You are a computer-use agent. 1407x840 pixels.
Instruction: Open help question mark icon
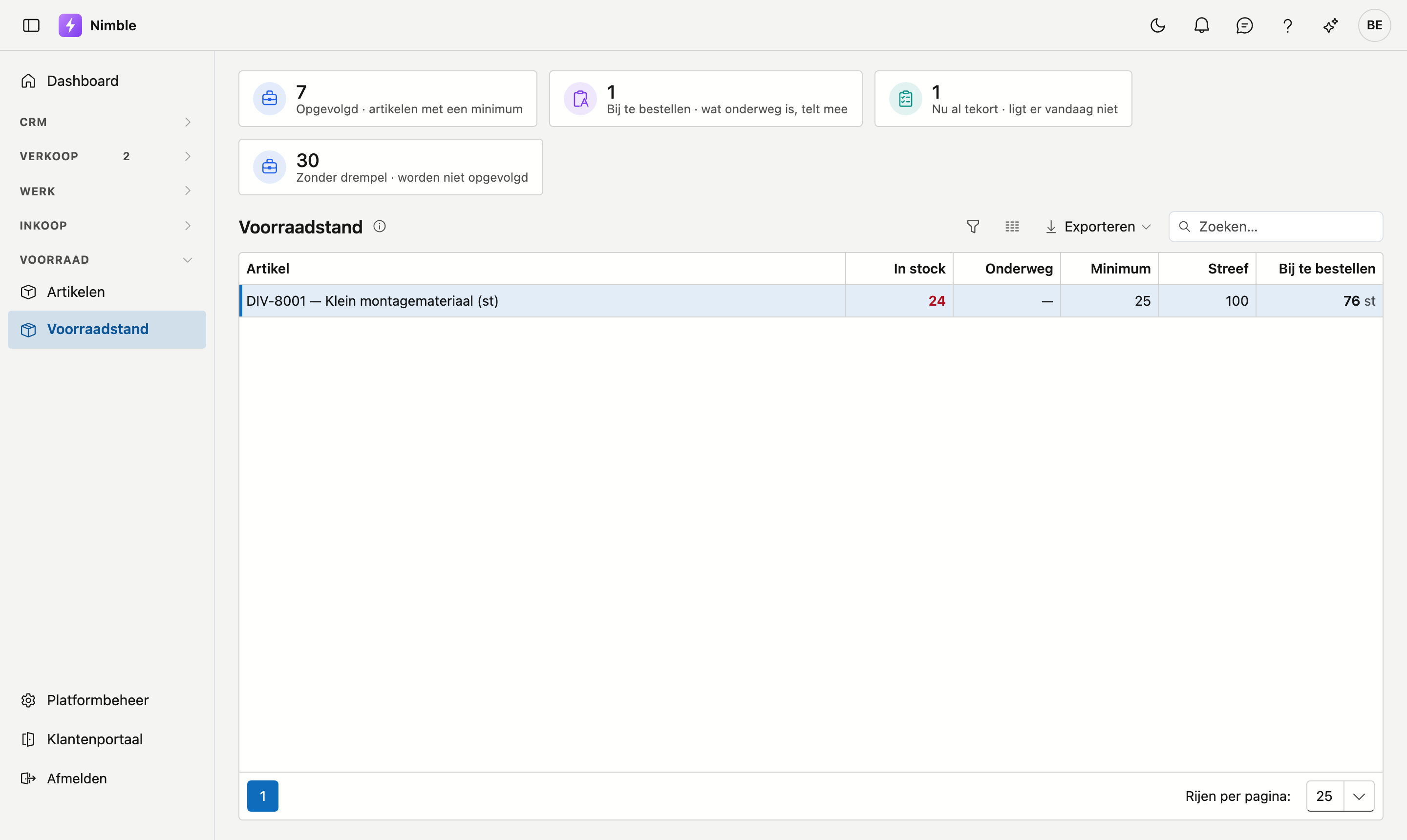[x=1287, y=25]
